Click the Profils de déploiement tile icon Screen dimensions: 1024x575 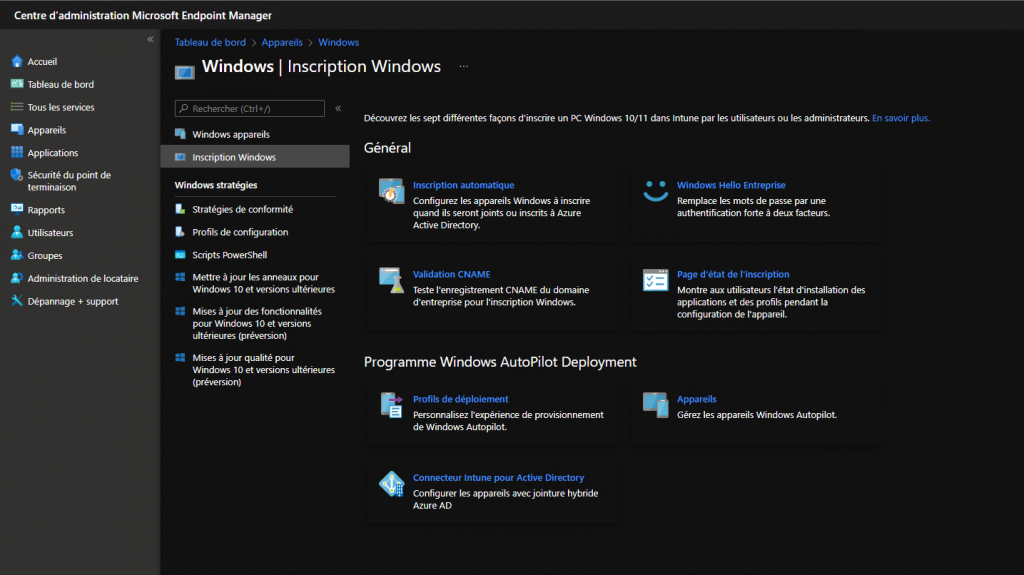(391, 404)
